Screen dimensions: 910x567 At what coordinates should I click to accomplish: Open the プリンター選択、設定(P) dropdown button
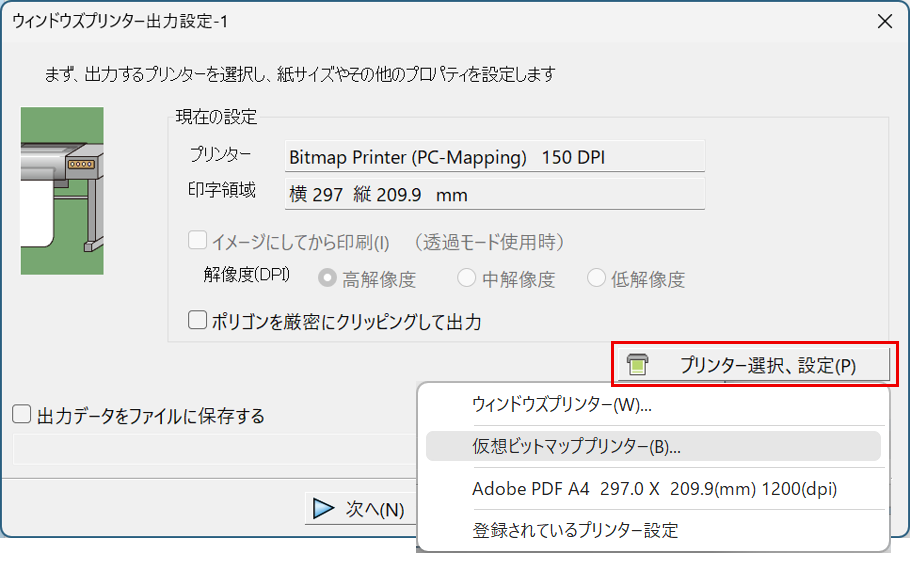[x=754, y=365]
